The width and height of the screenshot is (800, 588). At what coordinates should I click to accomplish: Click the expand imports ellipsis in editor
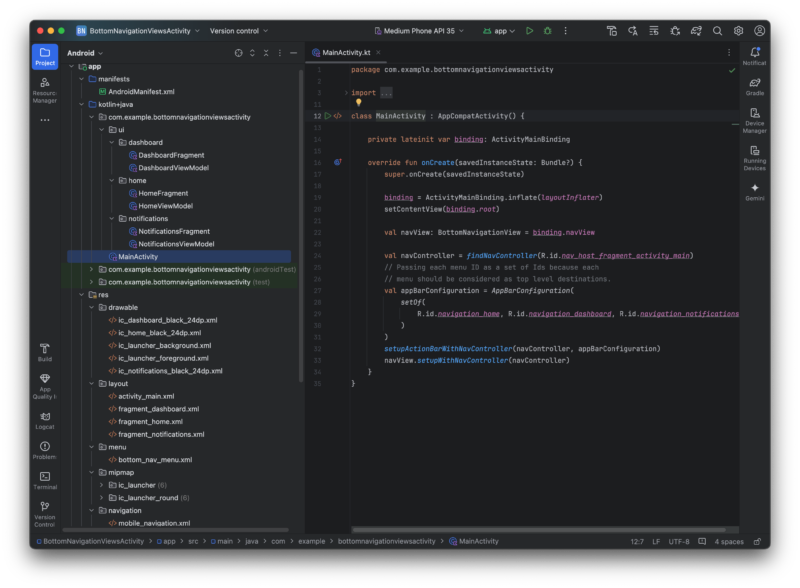[x=386, y=93]
